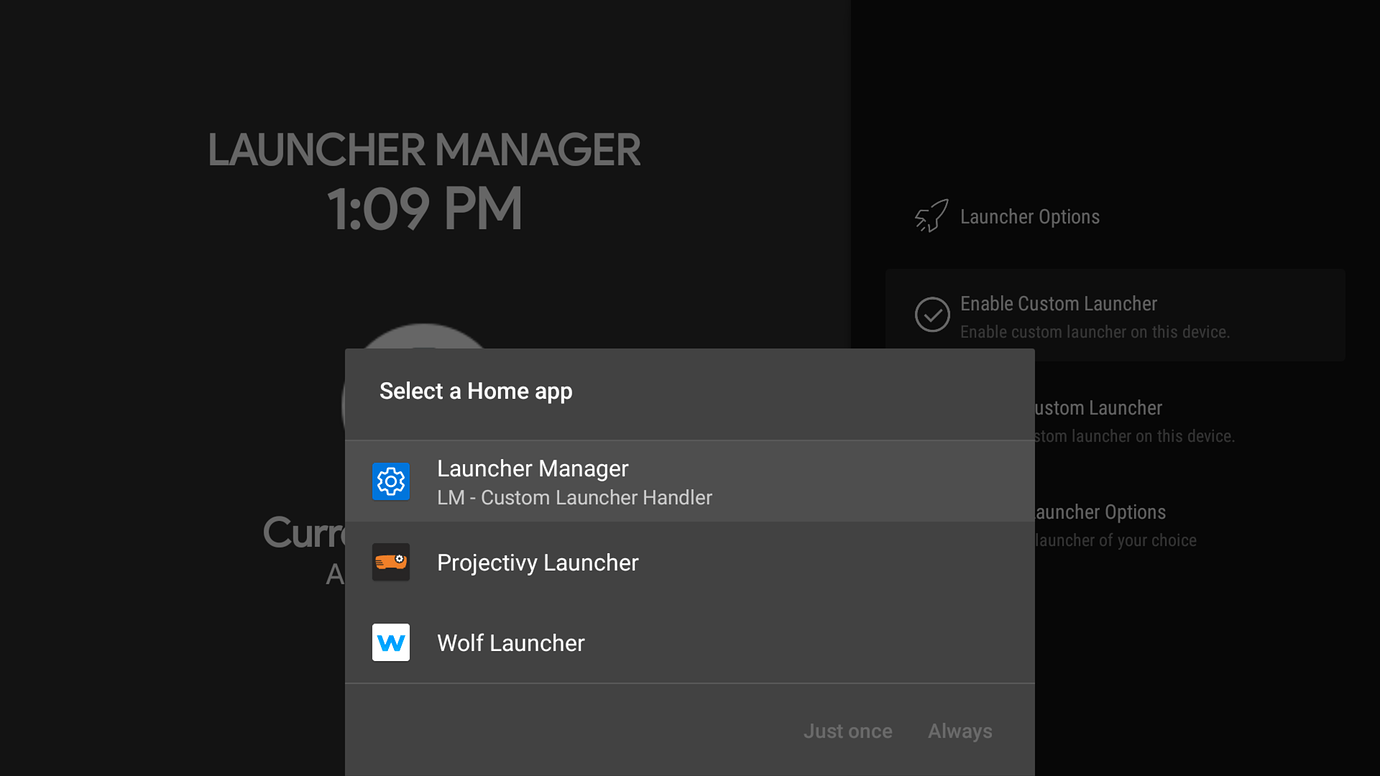Toggle the Enable Custom Launcher checkmark
1380x776 pixels.
(932, 315)
